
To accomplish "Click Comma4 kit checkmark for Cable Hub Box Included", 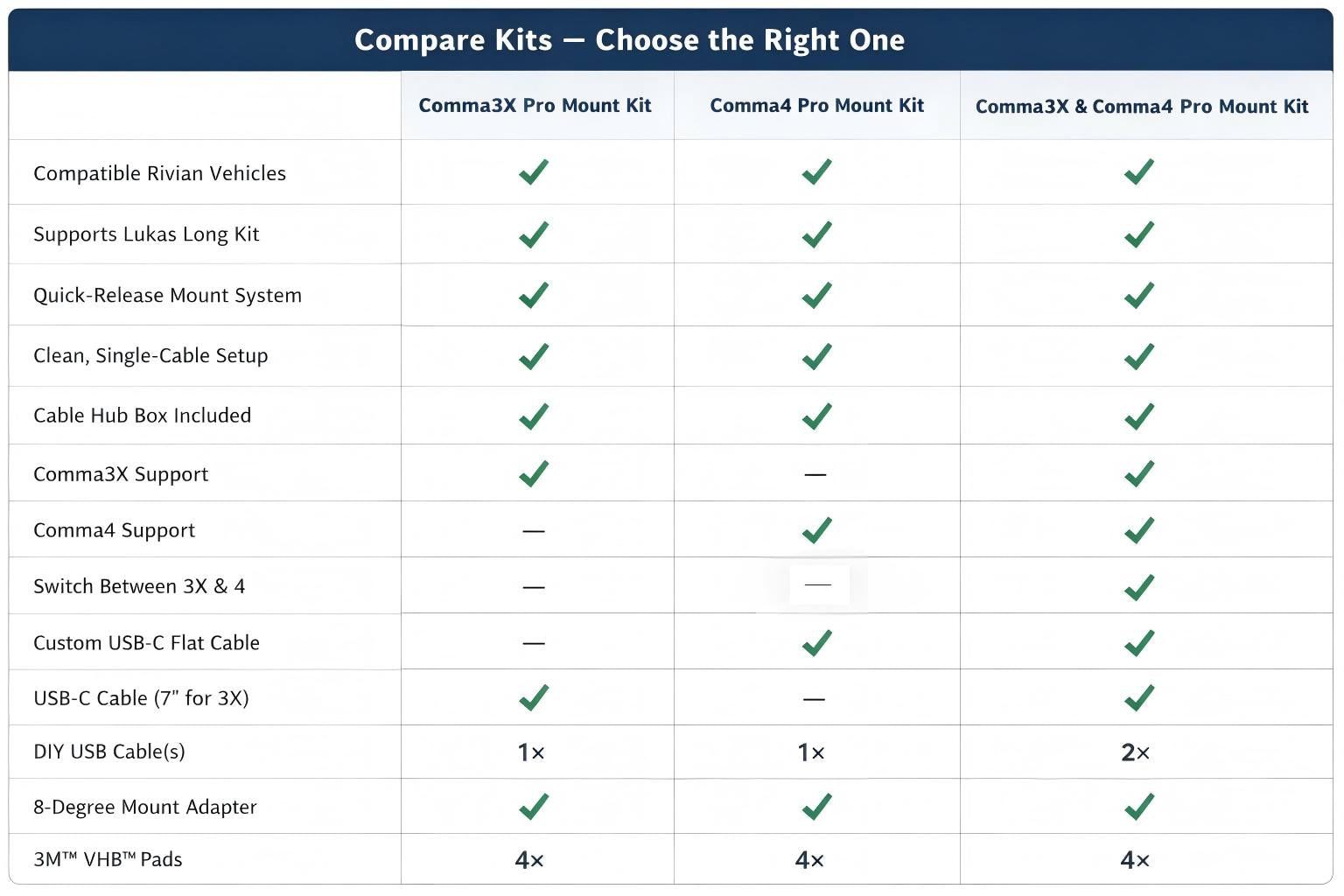I will (x=816, y=416).
